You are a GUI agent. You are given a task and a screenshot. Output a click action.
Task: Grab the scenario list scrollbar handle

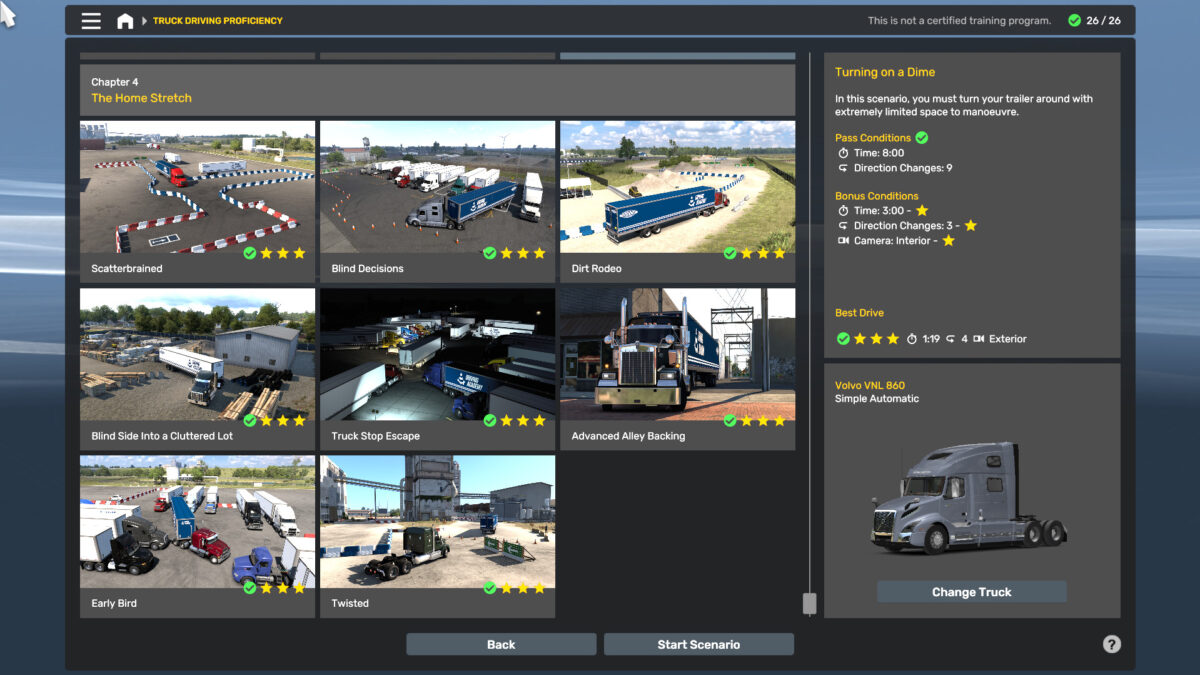809,603
